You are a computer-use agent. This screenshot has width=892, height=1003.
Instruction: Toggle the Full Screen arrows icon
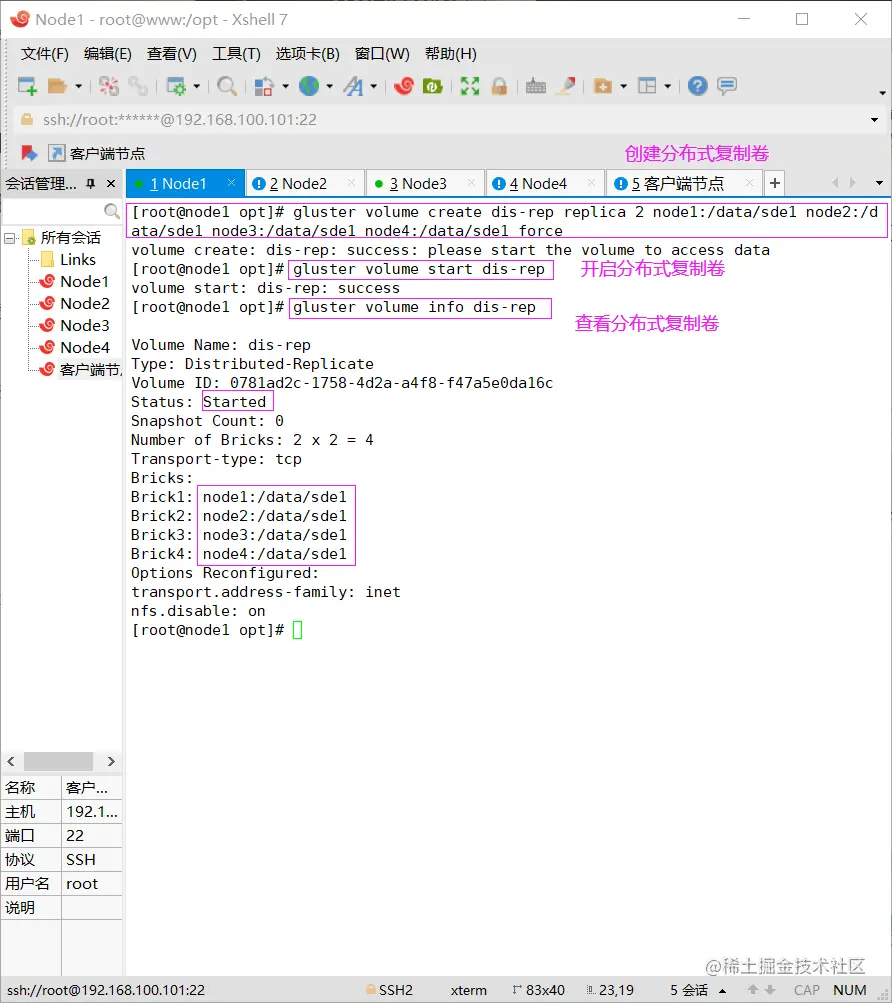(x=470, y=86)
